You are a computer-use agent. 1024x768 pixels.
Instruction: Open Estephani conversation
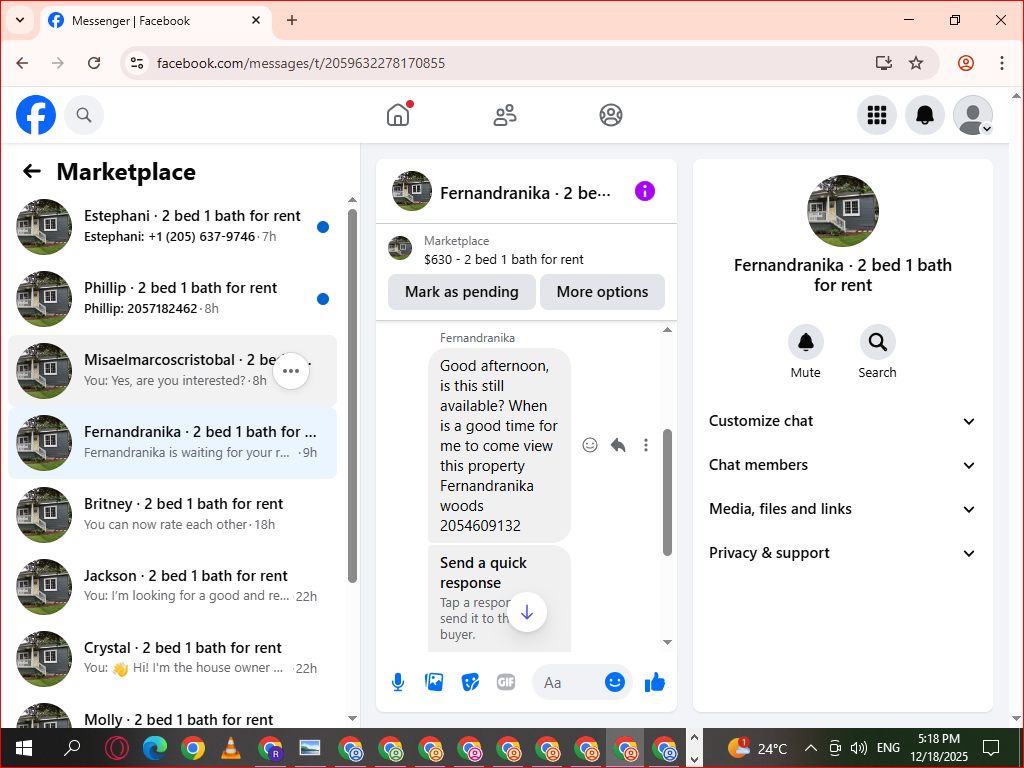coord(172,227)
